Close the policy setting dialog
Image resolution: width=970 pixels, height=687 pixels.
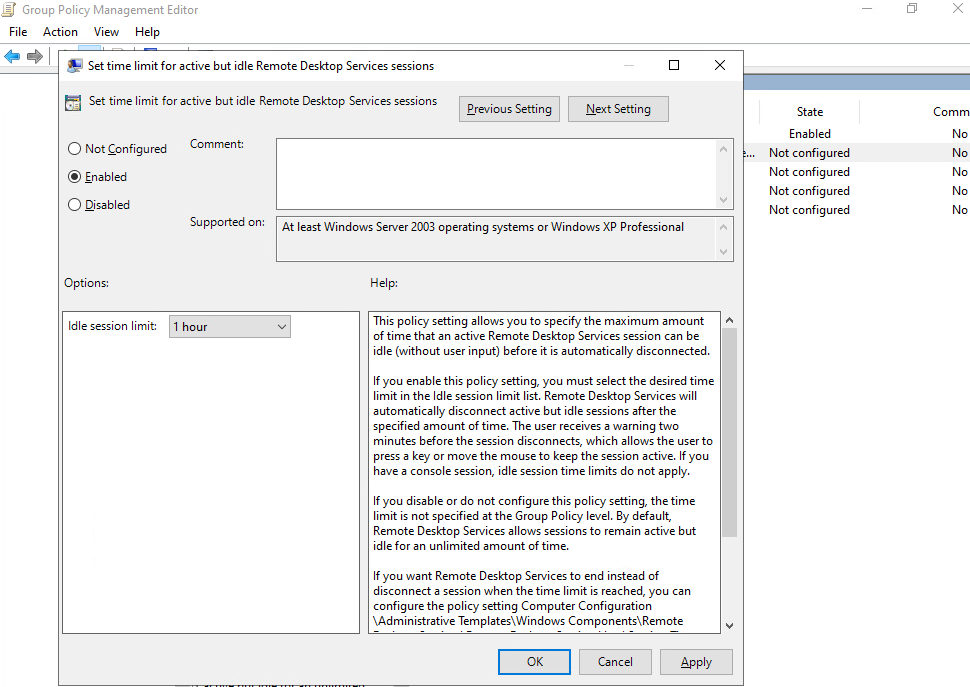point(719,66)
